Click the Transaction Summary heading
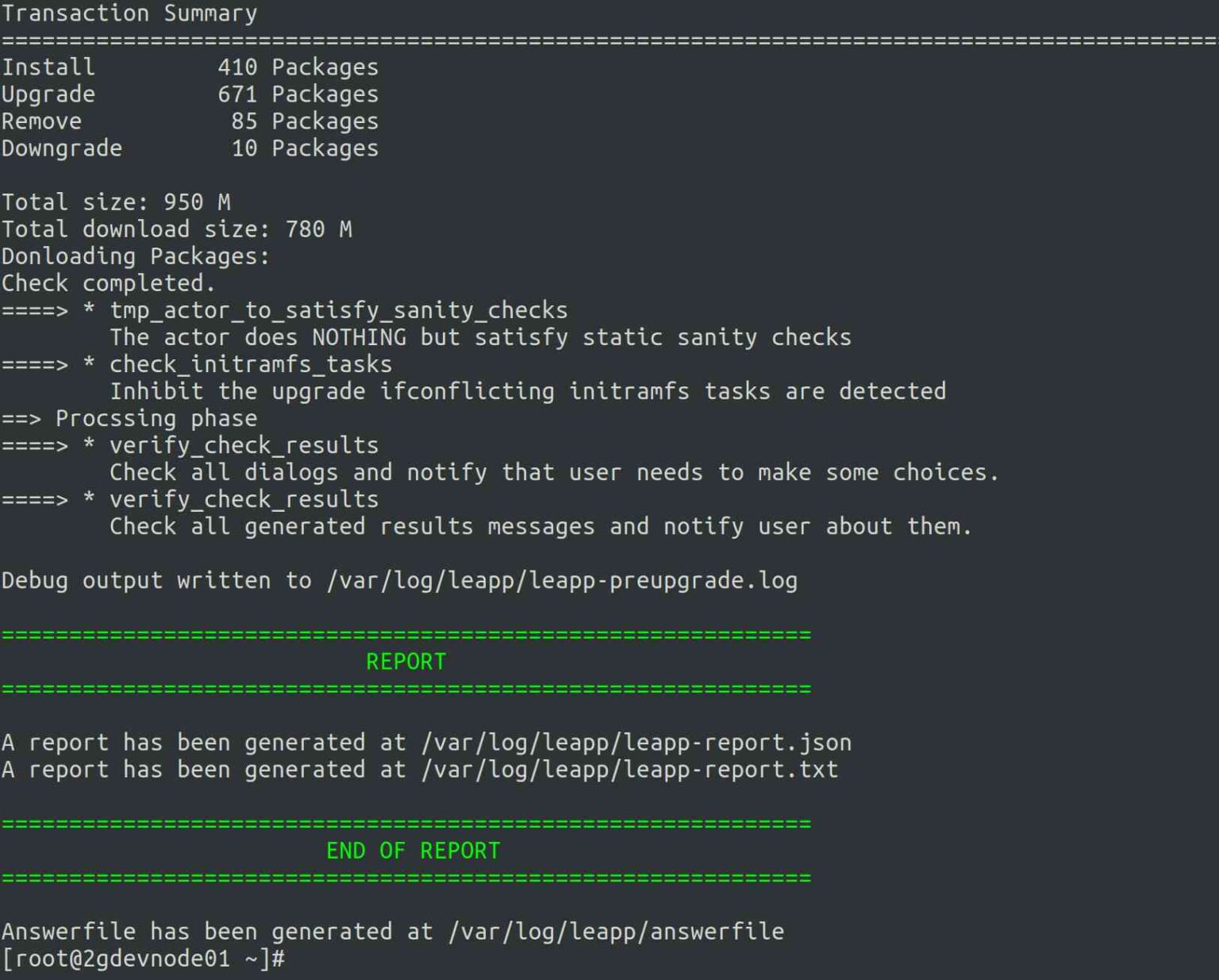 pos(129,13)
